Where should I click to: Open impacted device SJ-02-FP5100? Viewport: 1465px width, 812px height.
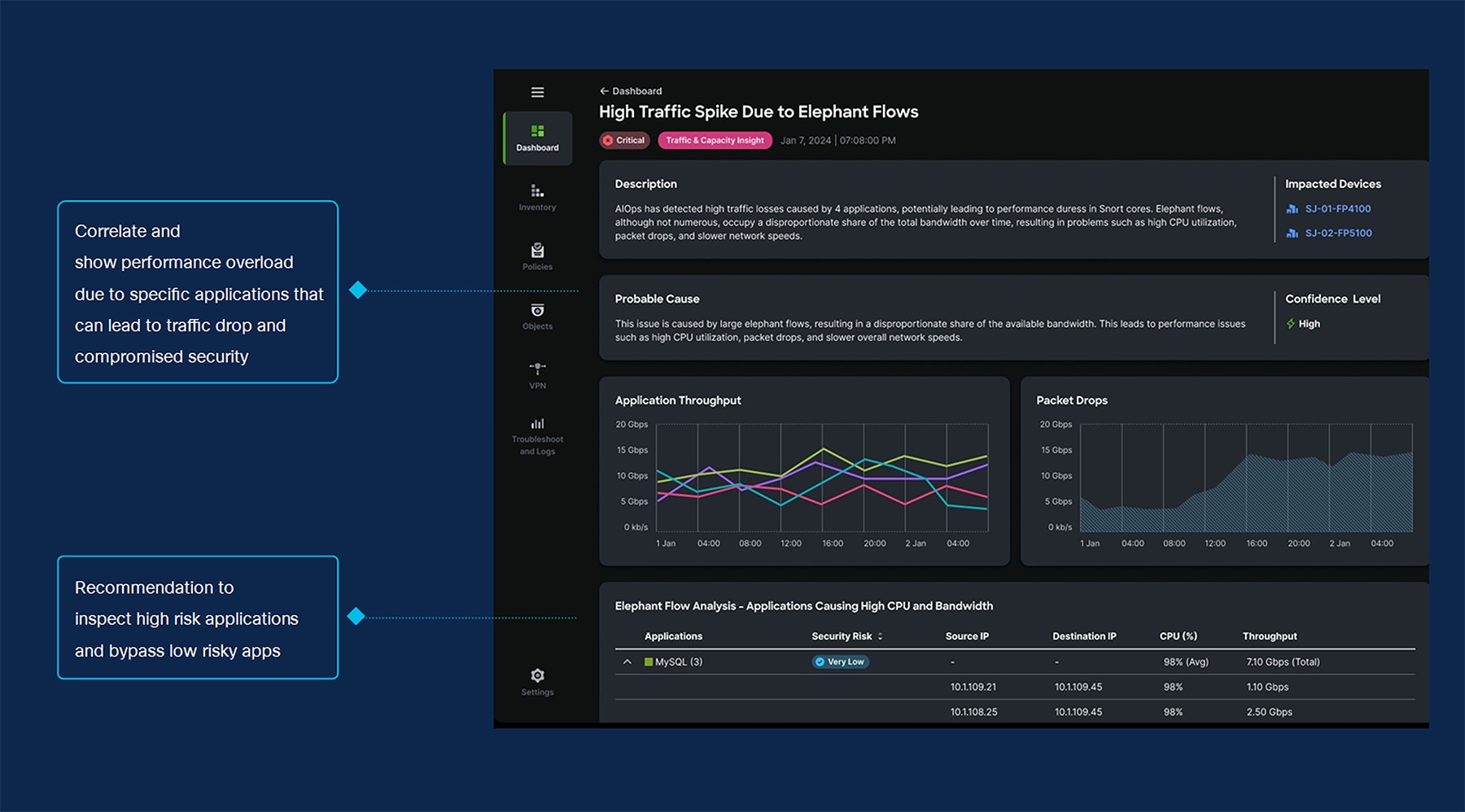pos(1339,233)
